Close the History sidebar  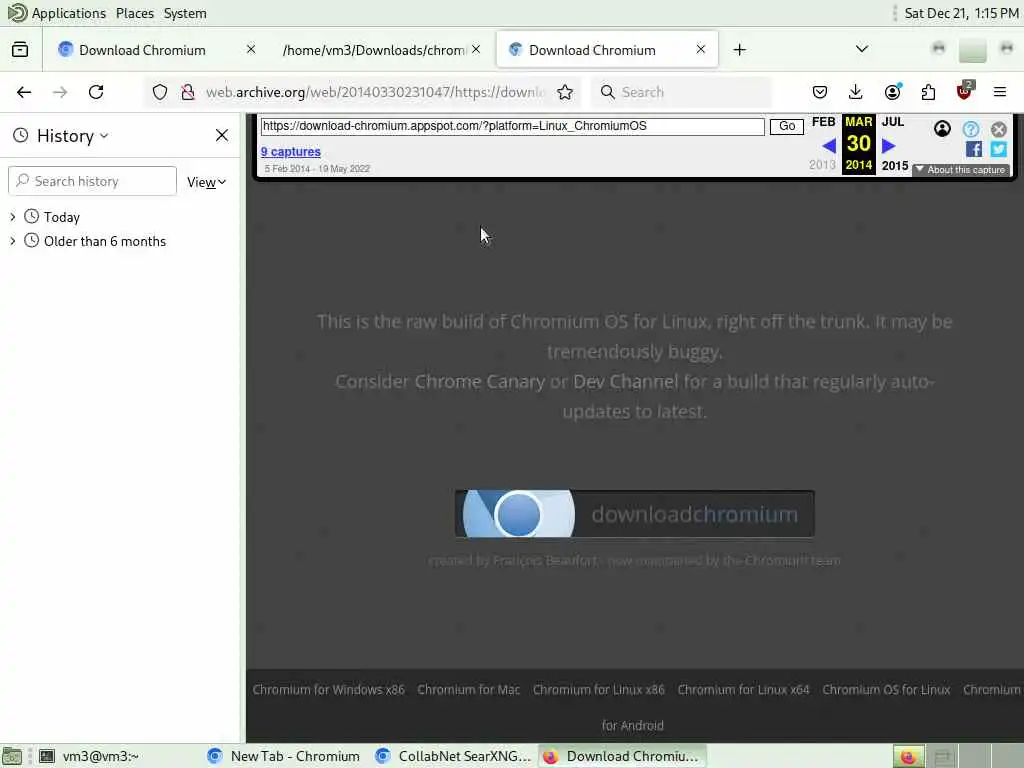pos(222,135)
